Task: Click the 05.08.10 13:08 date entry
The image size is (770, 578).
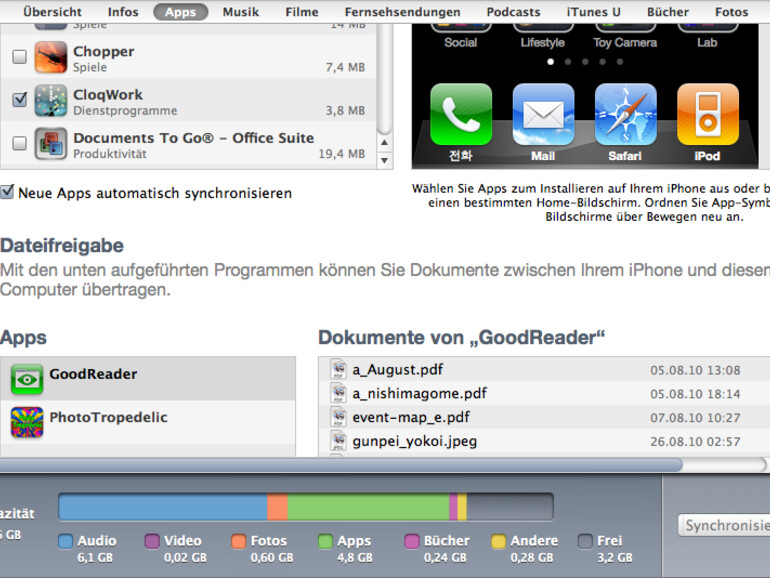Action: tap(695, 370)
